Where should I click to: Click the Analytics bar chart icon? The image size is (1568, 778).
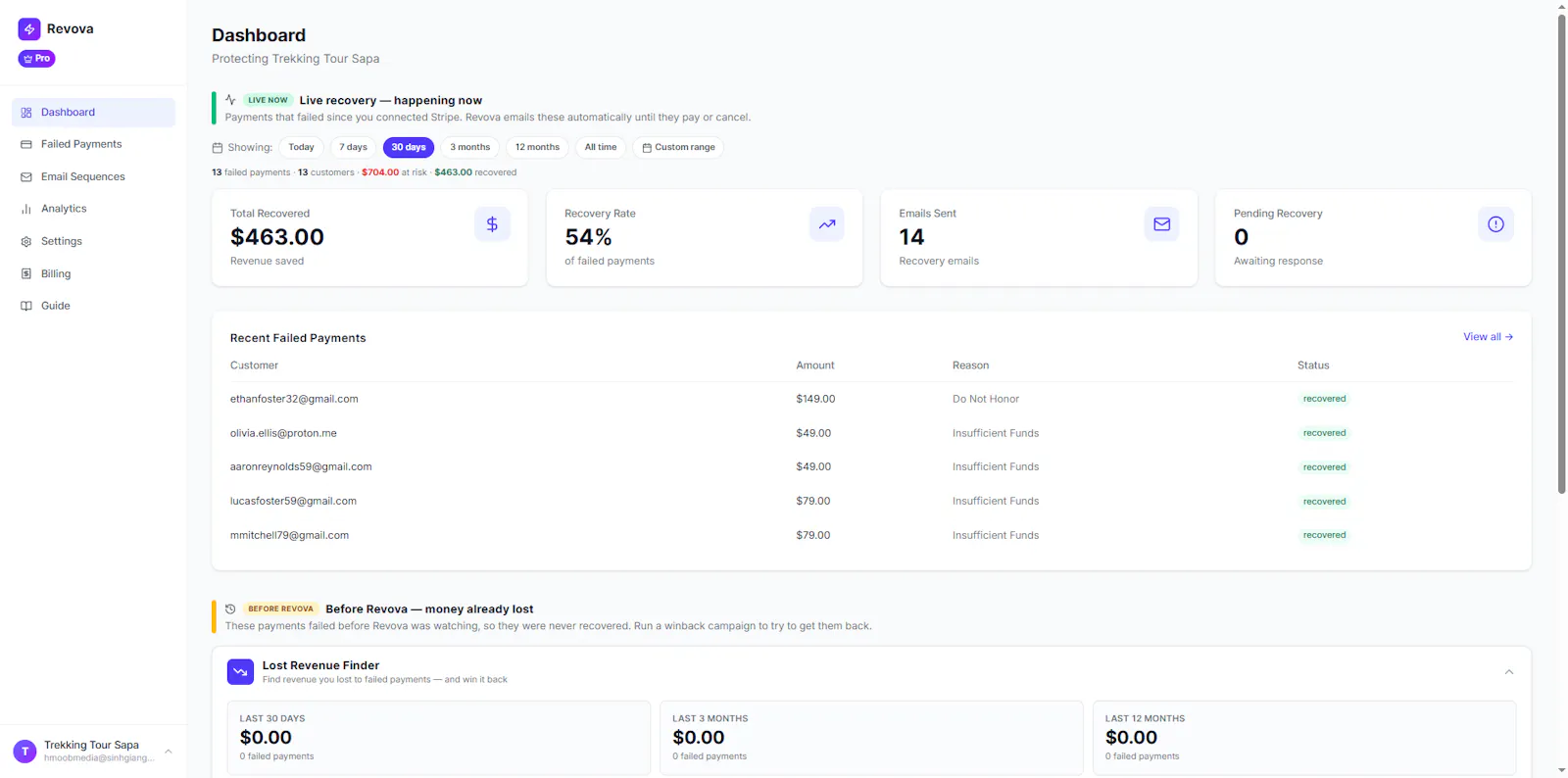[x=26, y=209]
